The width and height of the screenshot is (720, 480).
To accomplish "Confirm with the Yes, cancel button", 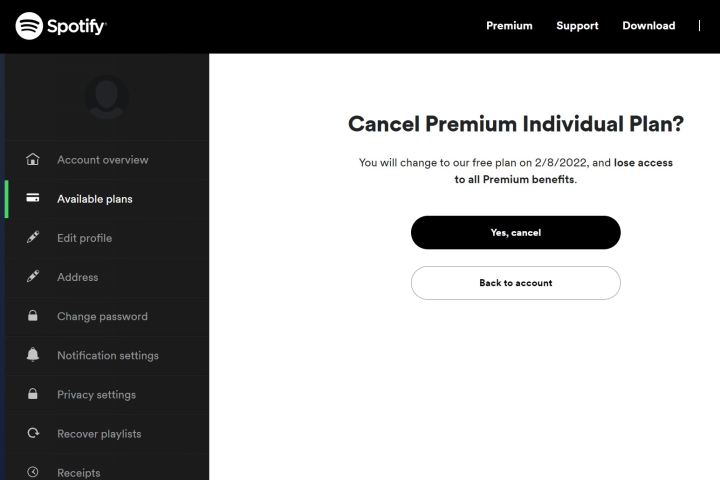I will pos(516,232).
